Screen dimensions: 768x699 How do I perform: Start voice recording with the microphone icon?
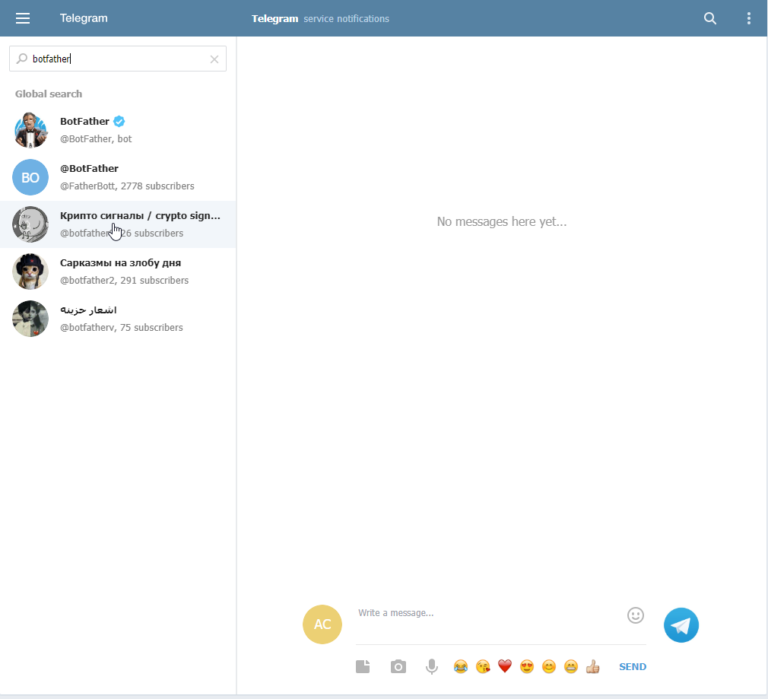[432, 667]
